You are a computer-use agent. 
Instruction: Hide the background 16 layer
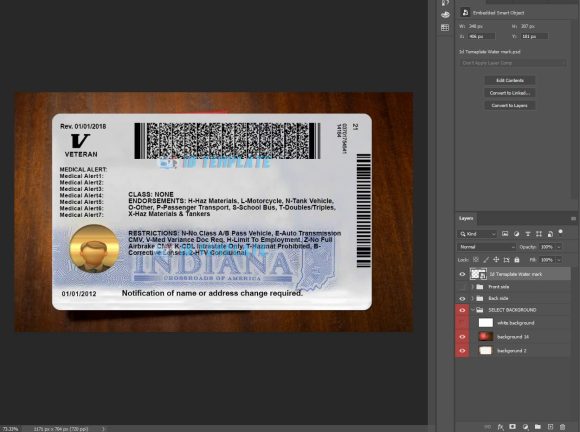tap(462, 337)
